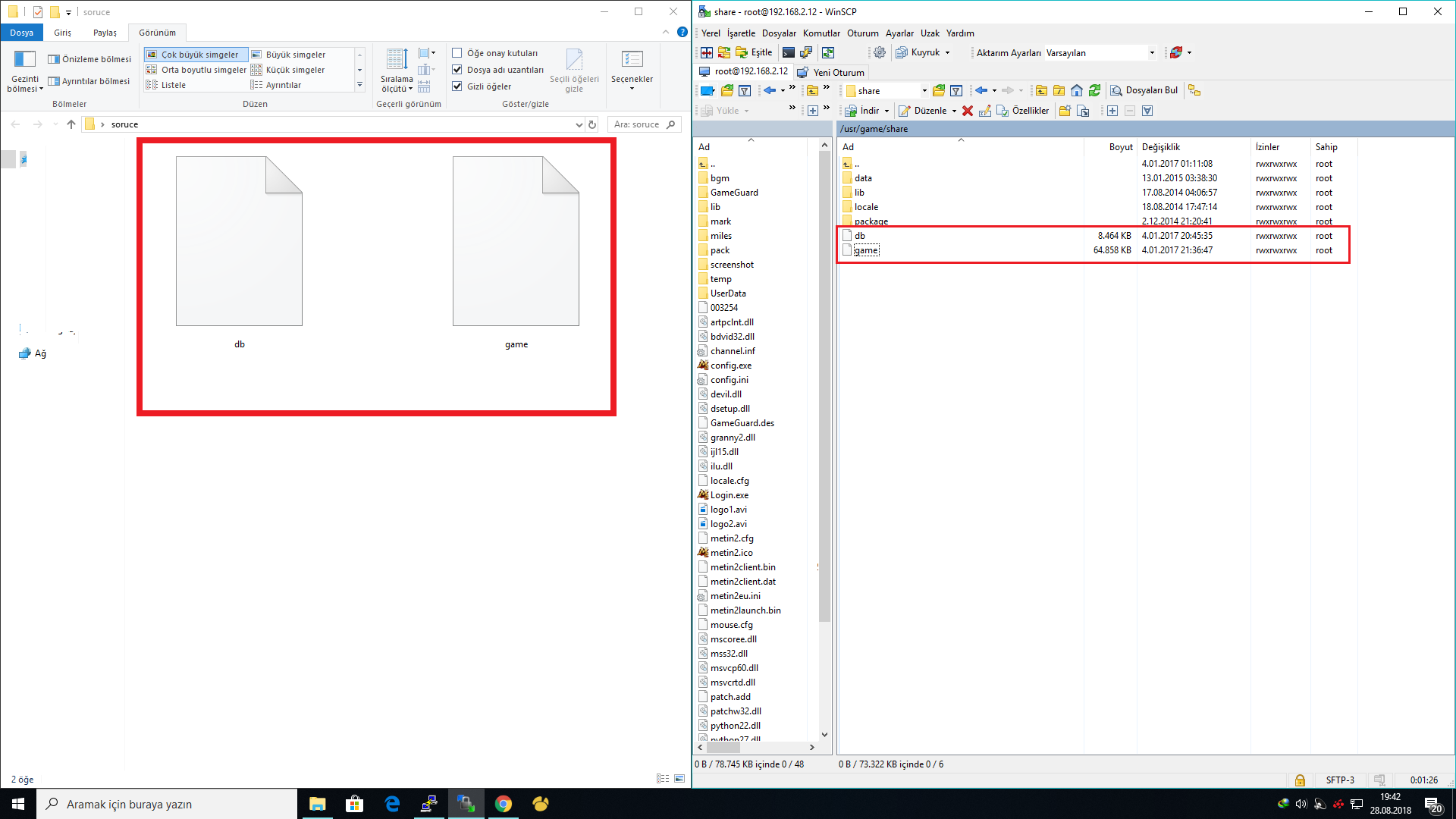This screenshot has height=819, width=1456.
Task: Select Çok büyük simgeler view layout
Action: pyautogui.click(x=196, y=55)
